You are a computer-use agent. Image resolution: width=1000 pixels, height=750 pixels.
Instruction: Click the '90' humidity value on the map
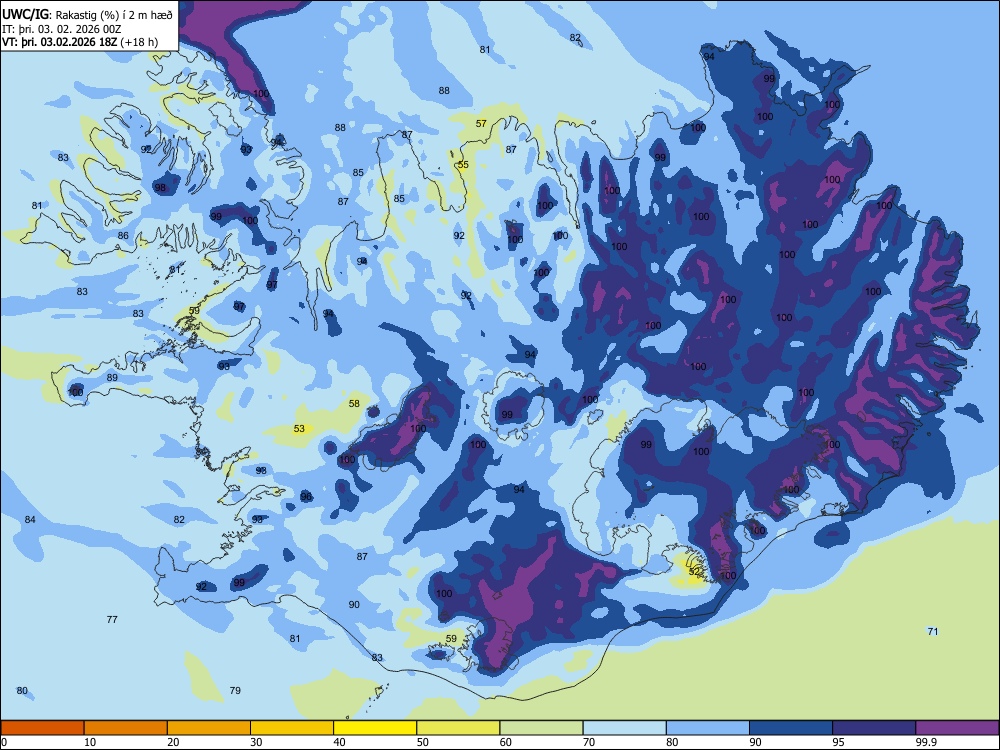click(x=354, y=604)
